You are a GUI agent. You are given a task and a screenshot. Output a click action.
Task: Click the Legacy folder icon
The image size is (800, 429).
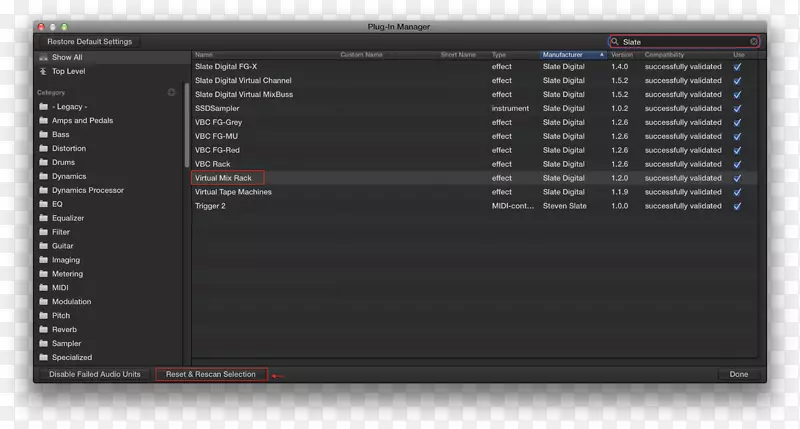point(44,107)
